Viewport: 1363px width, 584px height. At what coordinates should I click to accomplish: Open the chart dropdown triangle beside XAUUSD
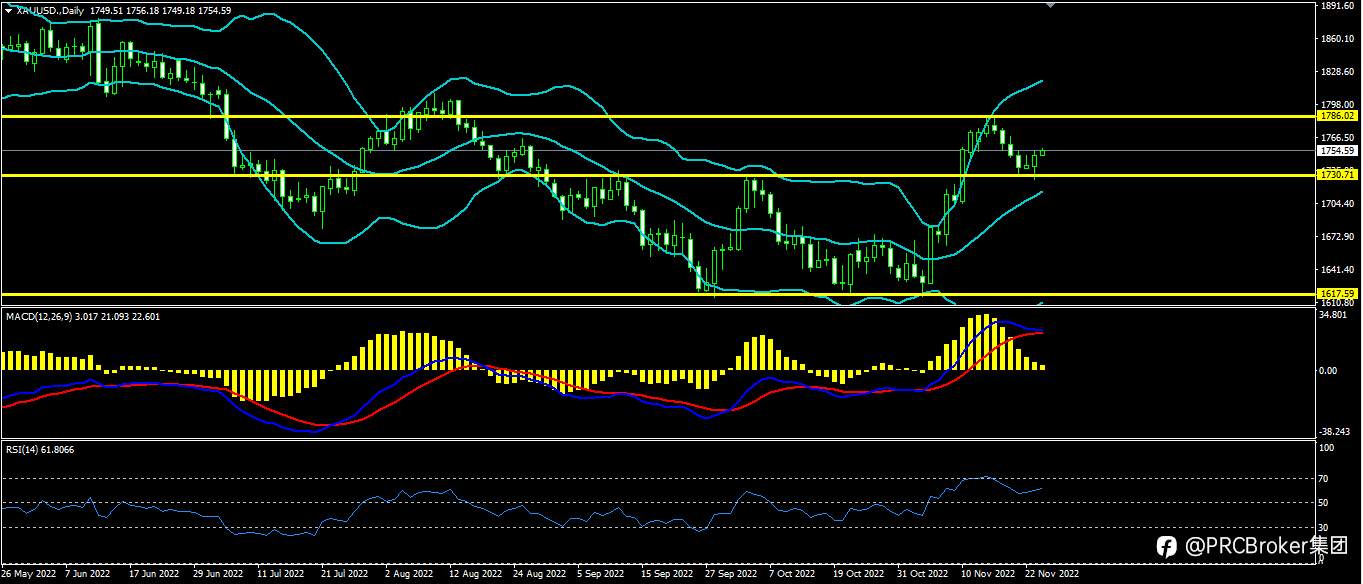8,10
